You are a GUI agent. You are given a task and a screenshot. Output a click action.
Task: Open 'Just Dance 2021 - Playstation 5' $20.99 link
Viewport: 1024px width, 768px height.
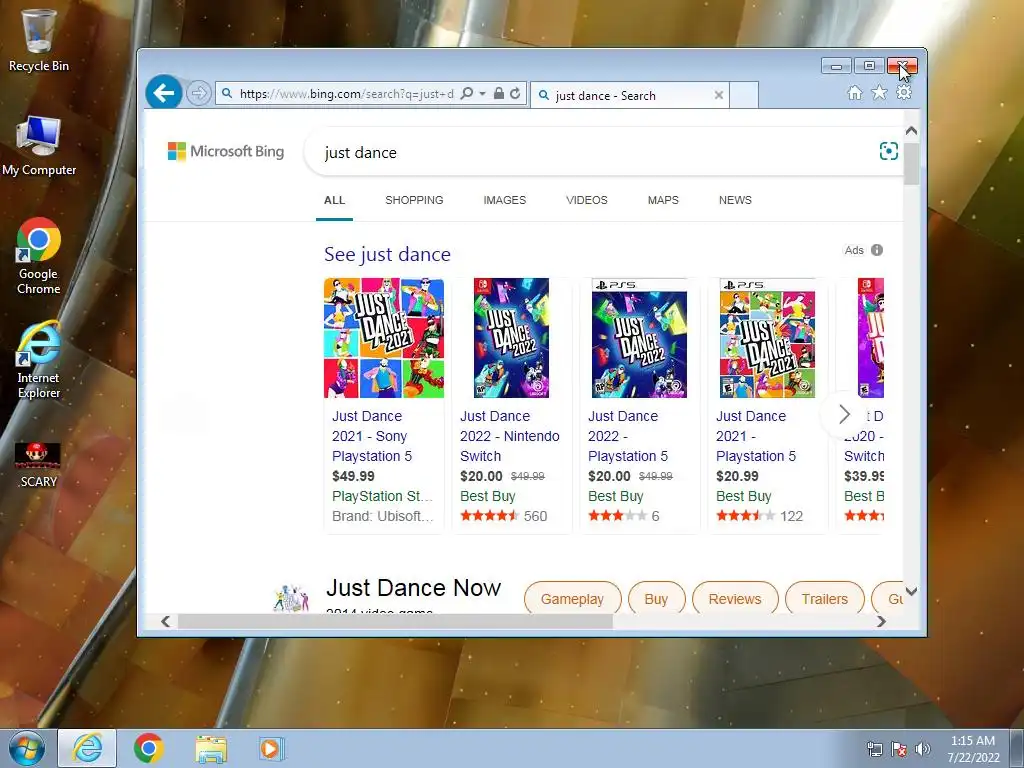tap(756, 436)
